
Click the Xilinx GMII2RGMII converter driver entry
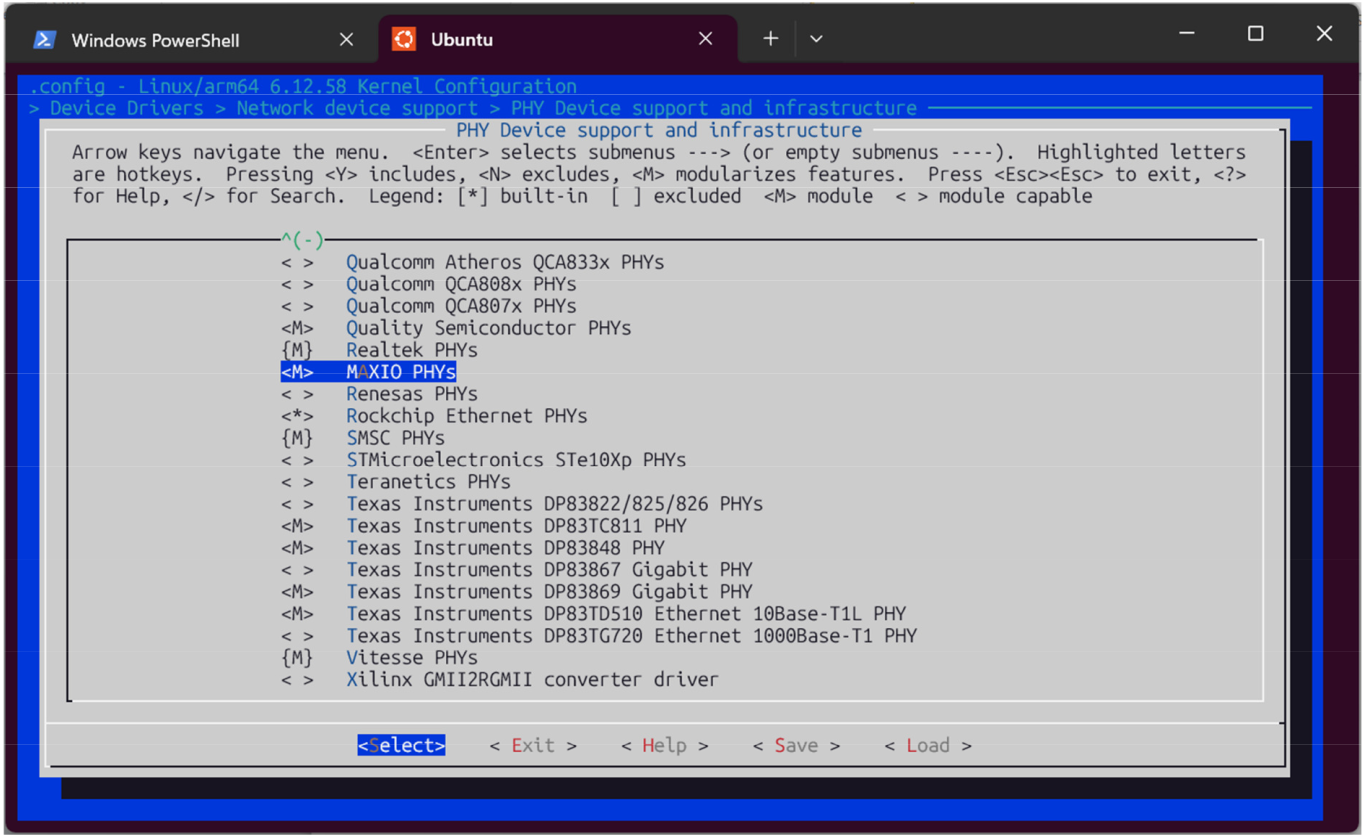click(x=532, y=680)
